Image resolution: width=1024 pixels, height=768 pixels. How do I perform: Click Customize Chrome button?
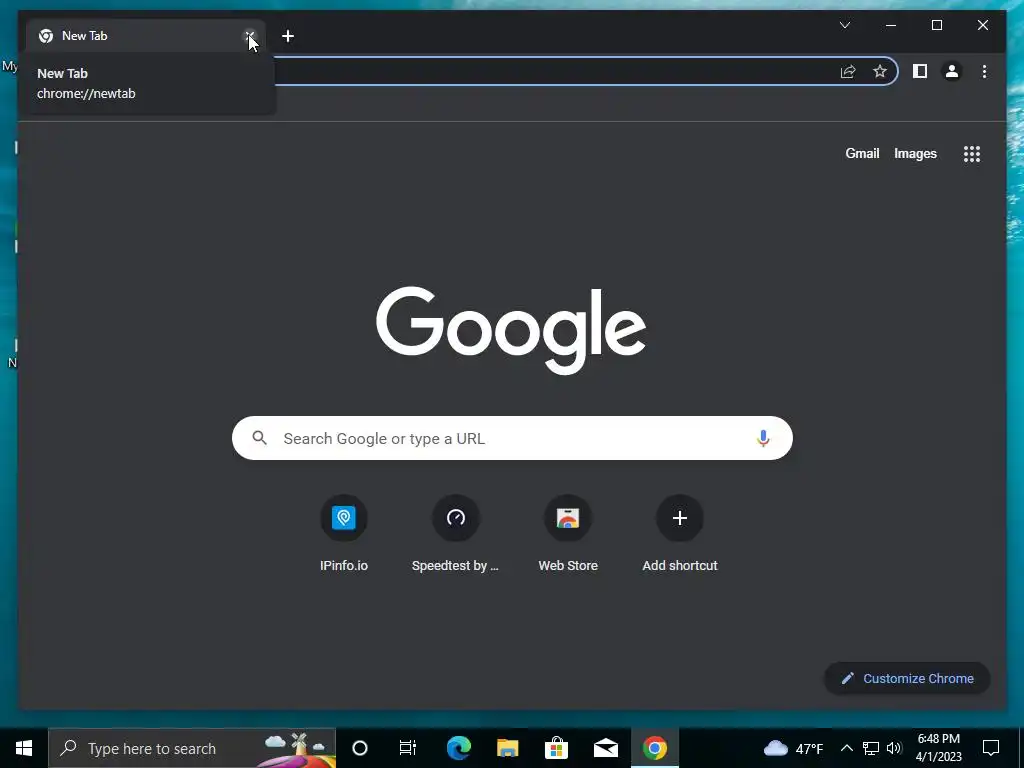(907, 679)
